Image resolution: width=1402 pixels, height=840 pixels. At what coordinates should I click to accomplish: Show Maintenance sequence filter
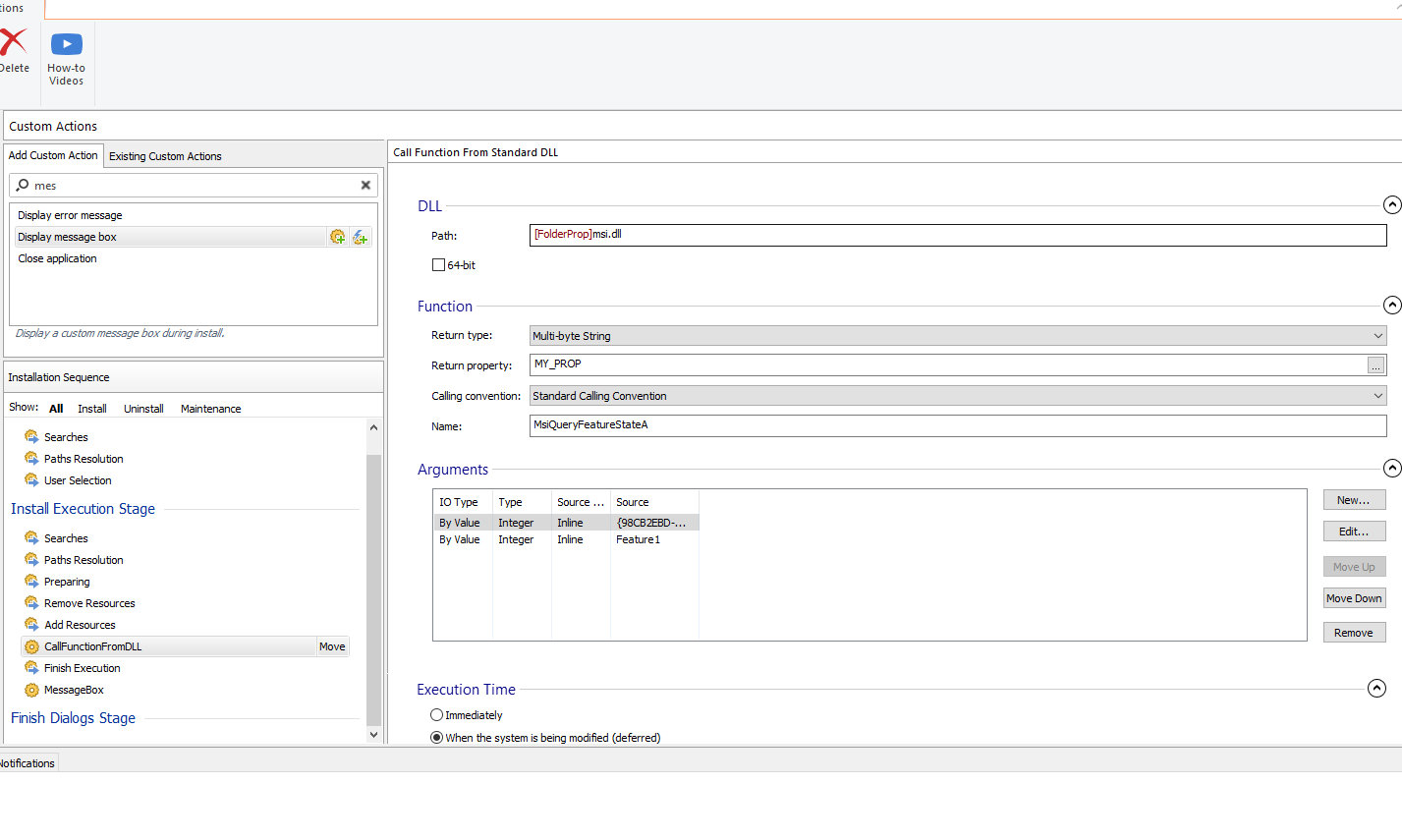coord(210,409)
